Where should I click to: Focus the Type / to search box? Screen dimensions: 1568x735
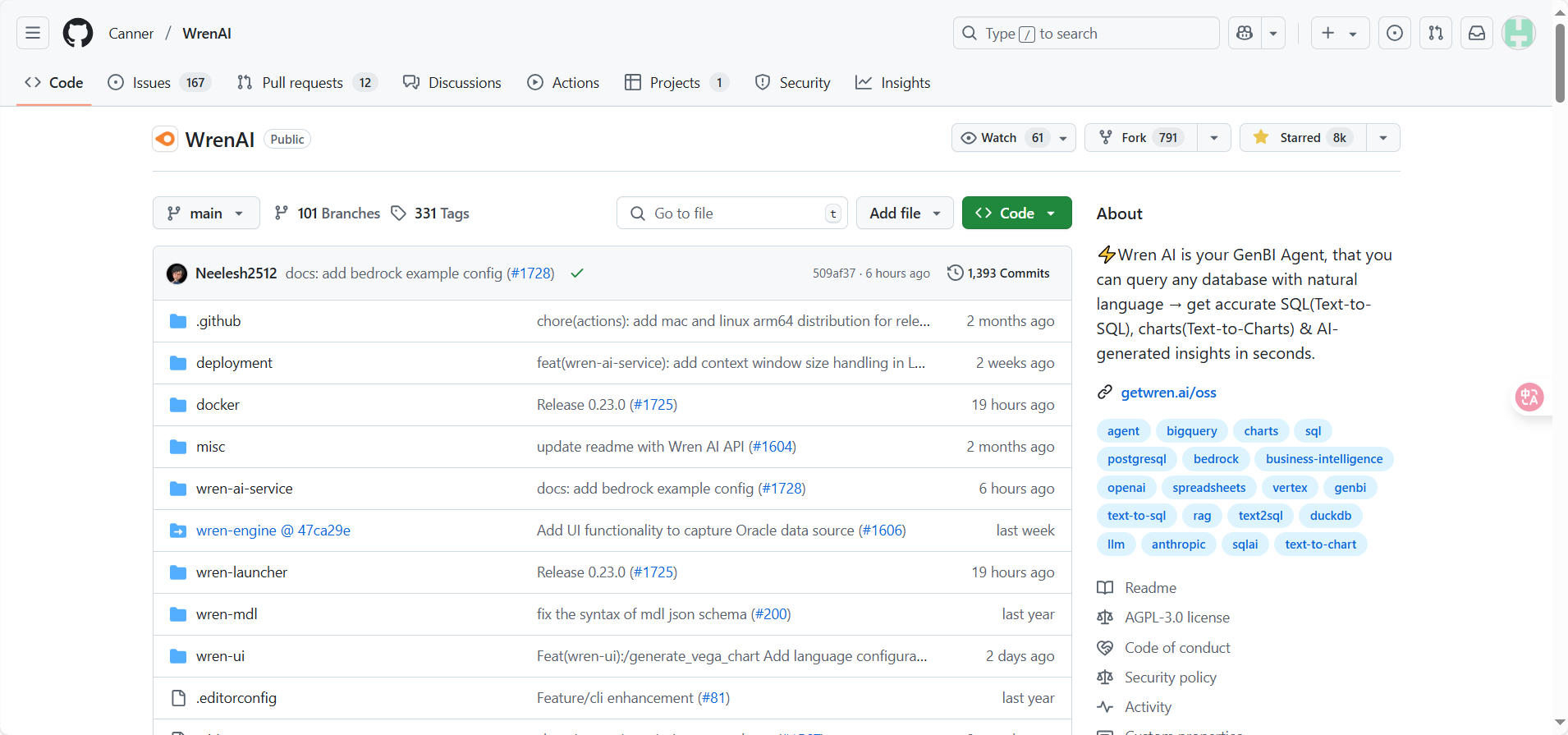click(x=1086, y=33)
